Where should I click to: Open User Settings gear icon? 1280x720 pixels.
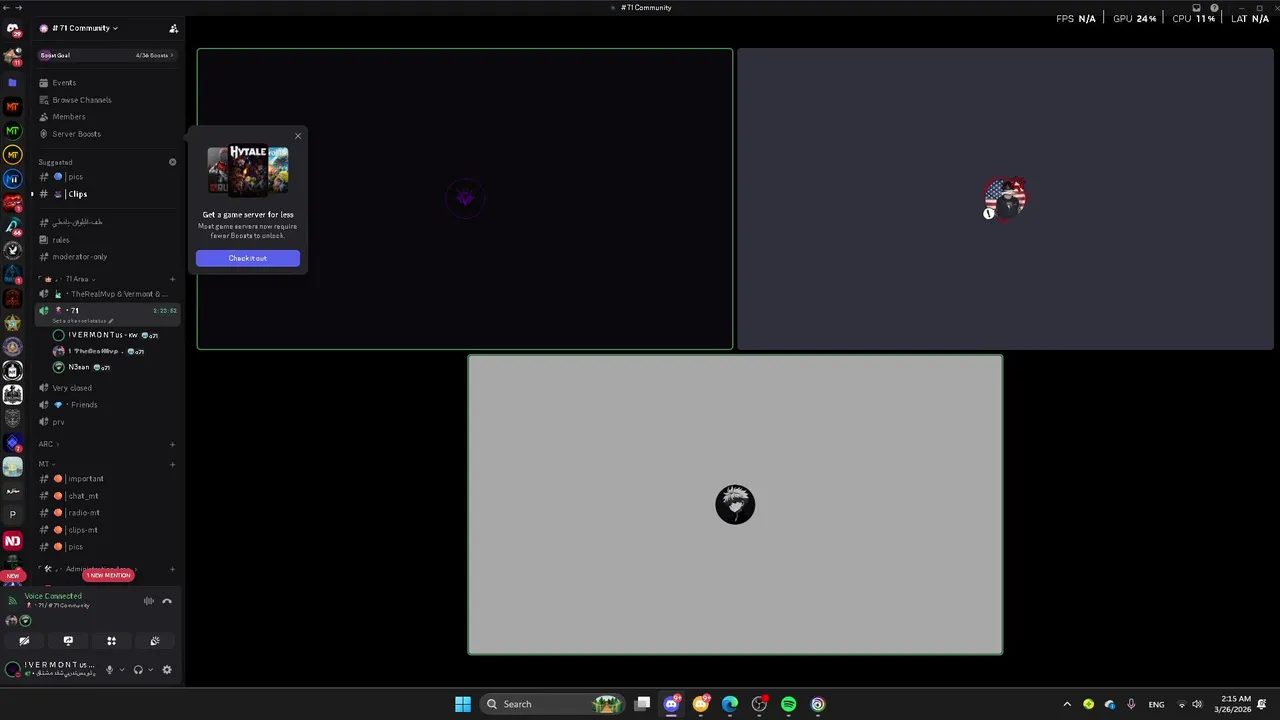pyautogui.click(x=167, y=670)
